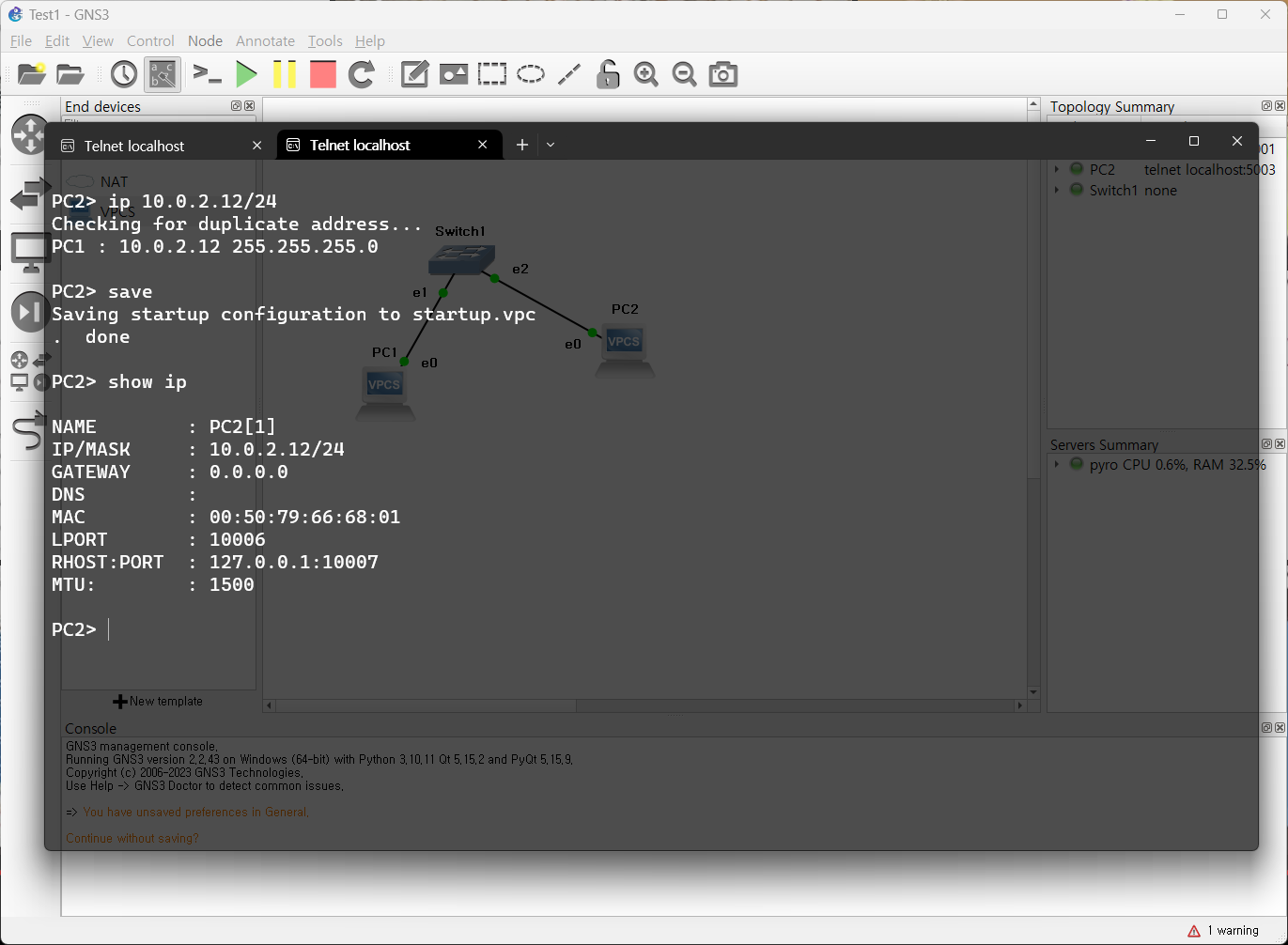Float the Topology Summary panel
The height and width of the screenshot is (945, 1288).
point(1266,106)
